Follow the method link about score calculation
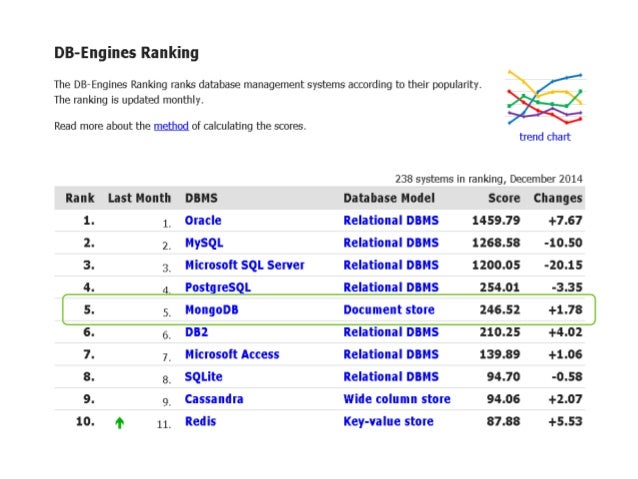638x479 pixels. pyautogui.click(x=171, y=126)
